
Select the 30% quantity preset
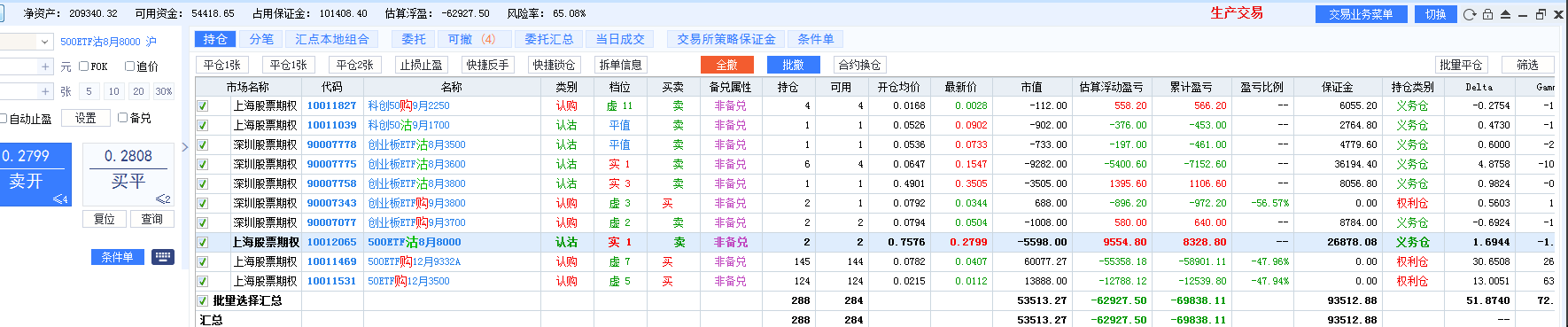point(164,91)
